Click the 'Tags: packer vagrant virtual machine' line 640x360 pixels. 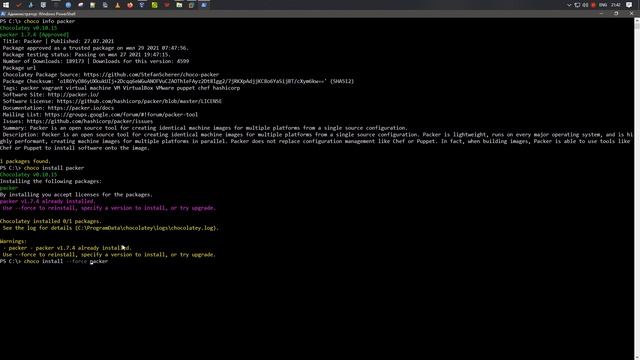[x=121, y=88]
